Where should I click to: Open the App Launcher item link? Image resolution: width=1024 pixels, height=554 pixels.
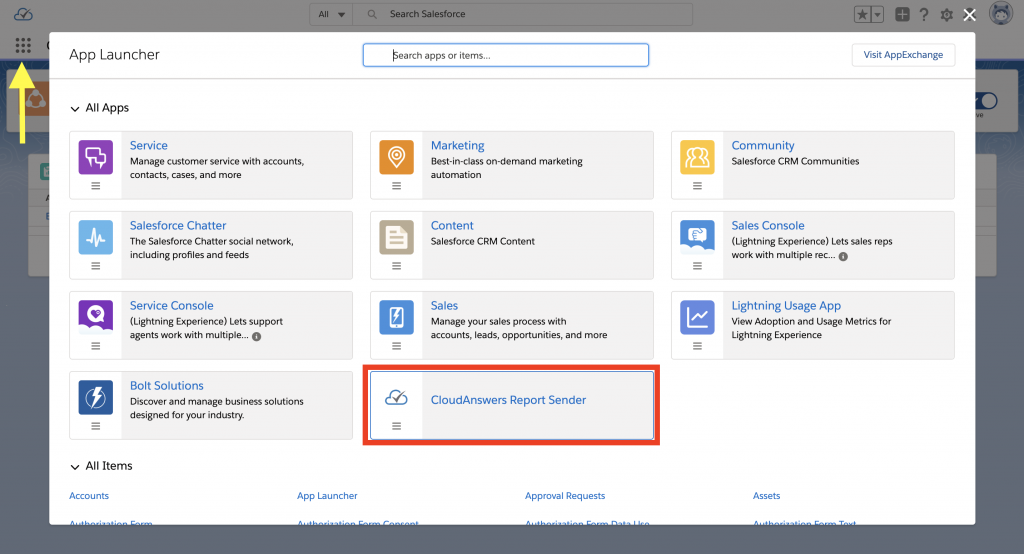pos(327,496)
